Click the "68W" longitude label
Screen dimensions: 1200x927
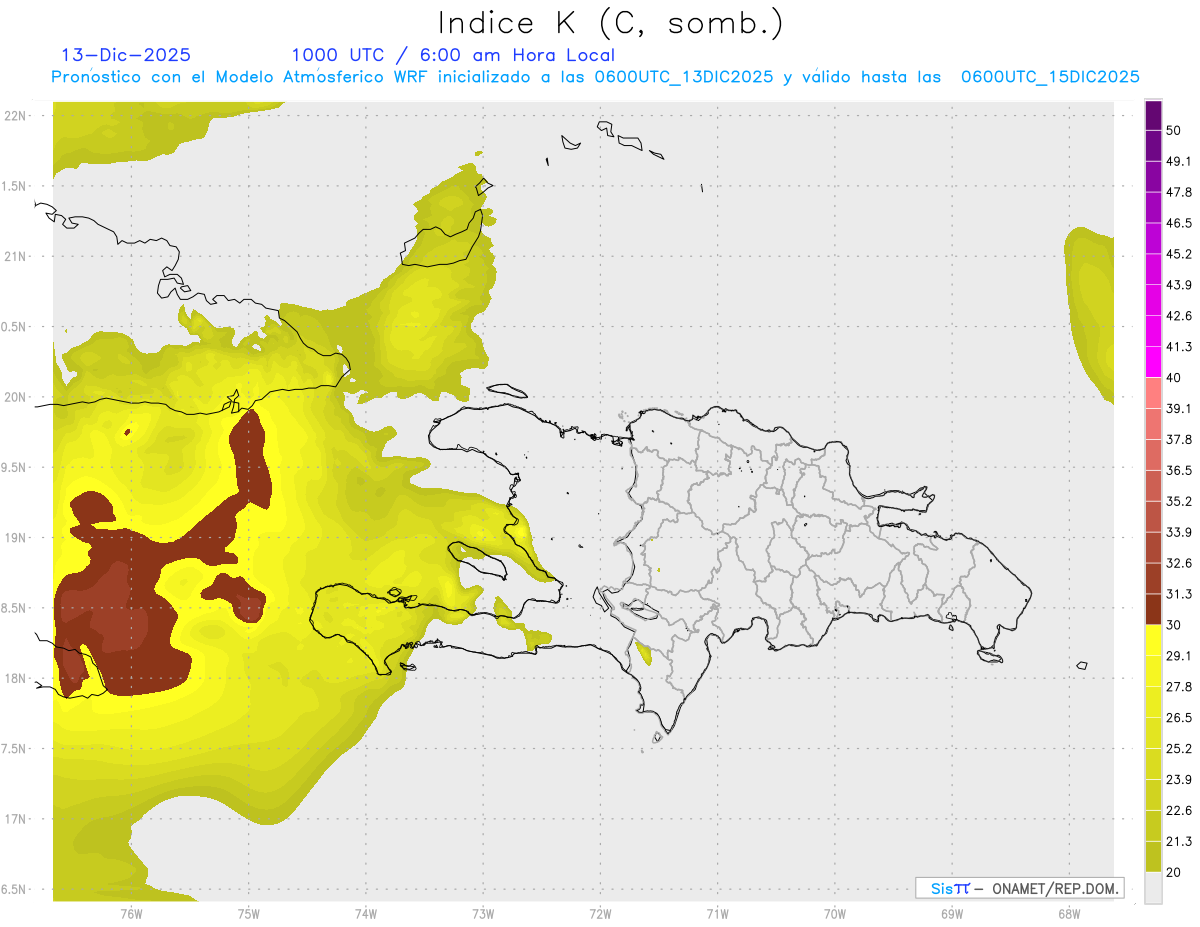[x=1069, y=914]
